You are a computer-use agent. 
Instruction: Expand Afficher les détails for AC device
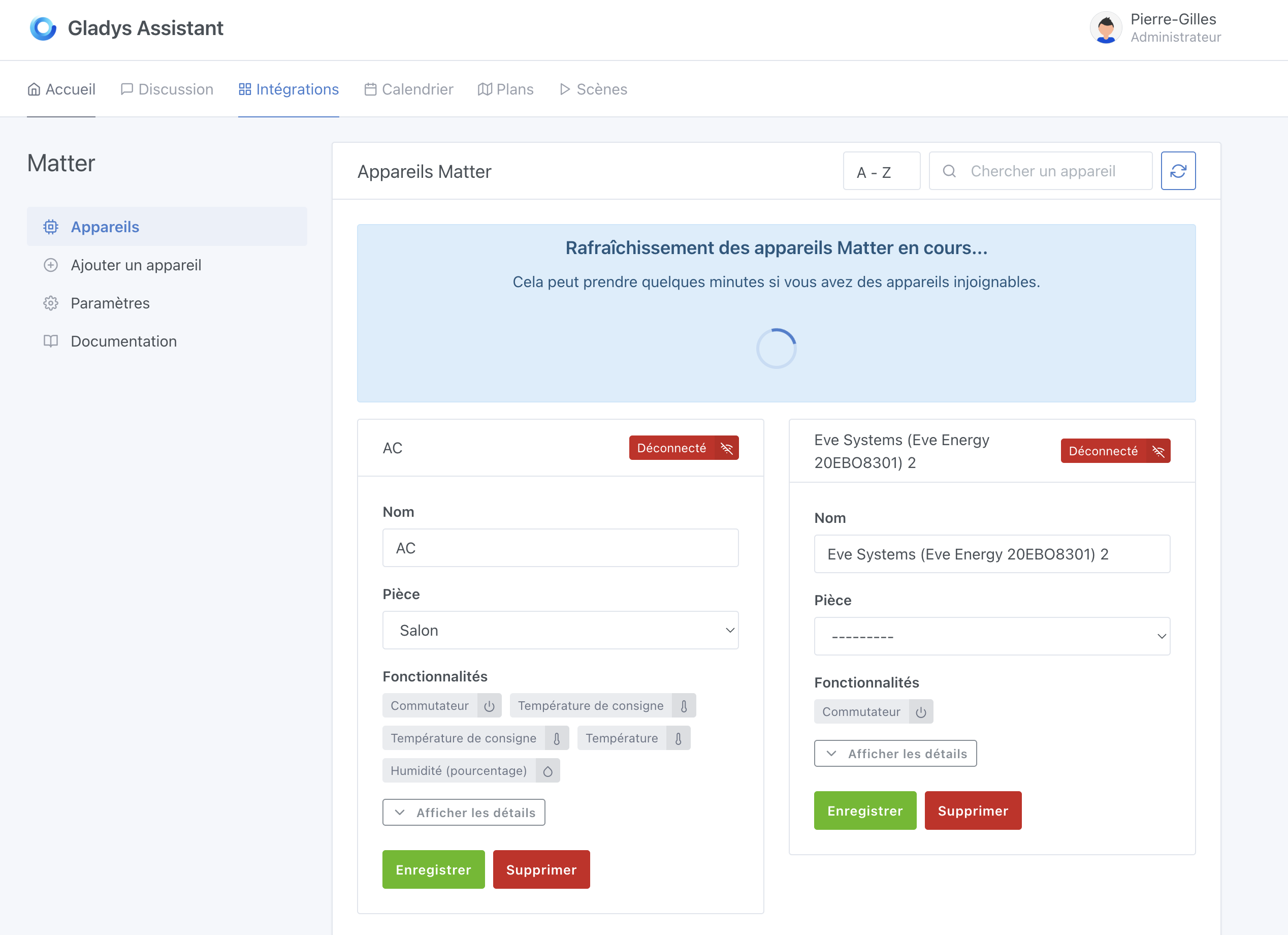463,813
